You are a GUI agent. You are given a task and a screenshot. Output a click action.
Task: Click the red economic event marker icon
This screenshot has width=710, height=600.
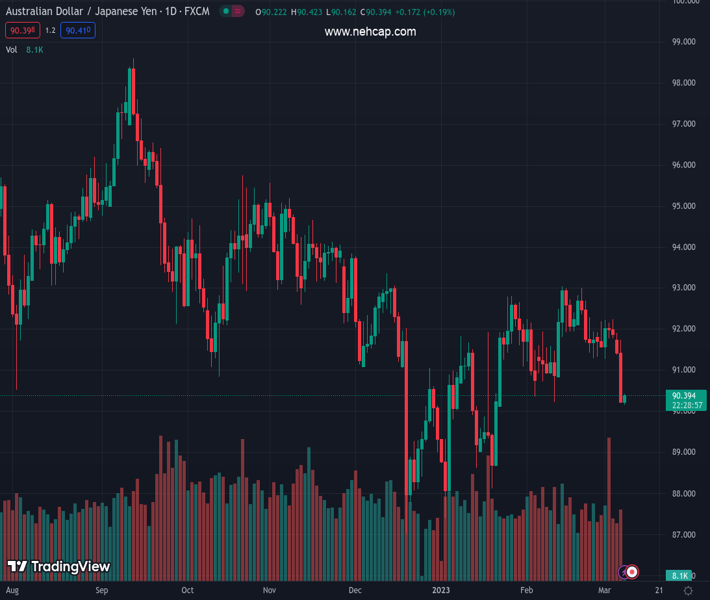point(632,572)
